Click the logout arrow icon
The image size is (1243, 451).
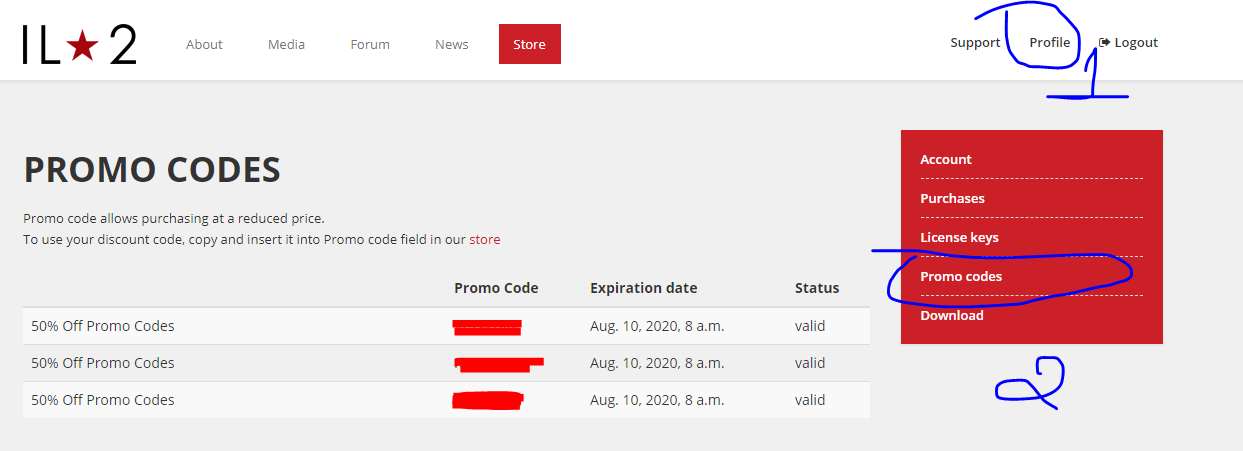coord(1104,43)
